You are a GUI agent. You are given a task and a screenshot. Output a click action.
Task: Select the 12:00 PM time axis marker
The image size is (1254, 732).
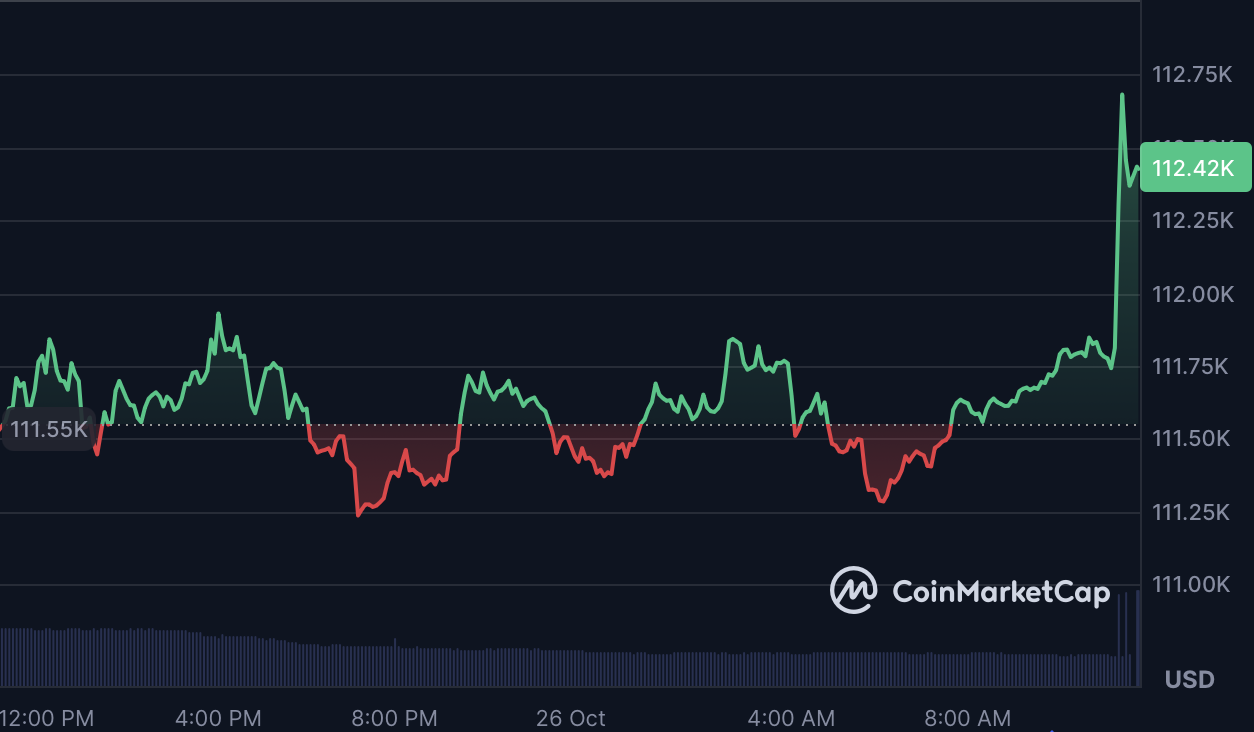(x=48, y=718)
